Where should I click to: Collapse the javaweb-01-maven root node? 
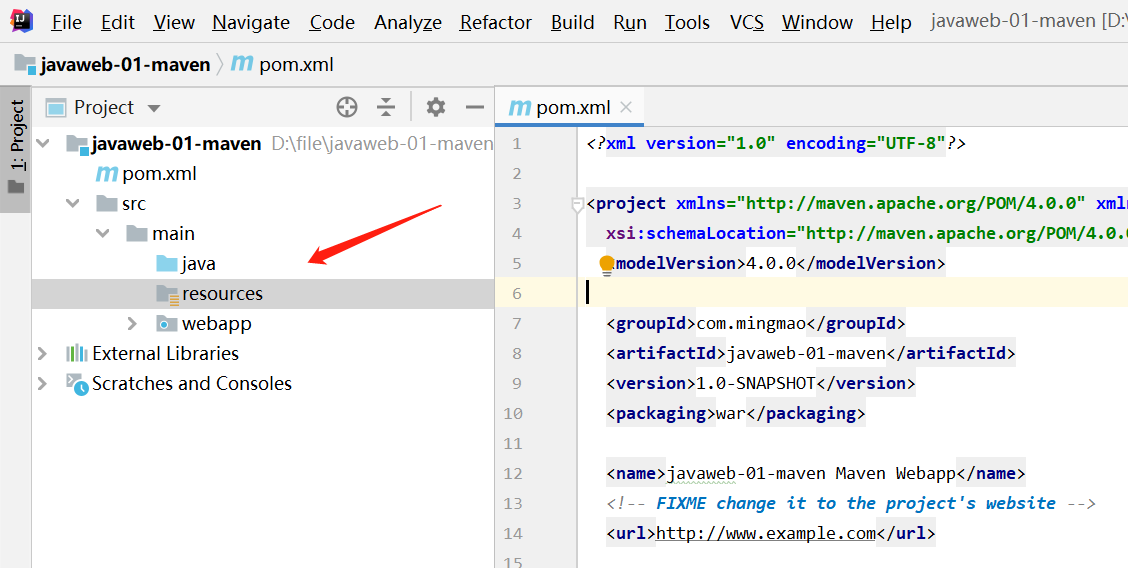click(43, 143)
